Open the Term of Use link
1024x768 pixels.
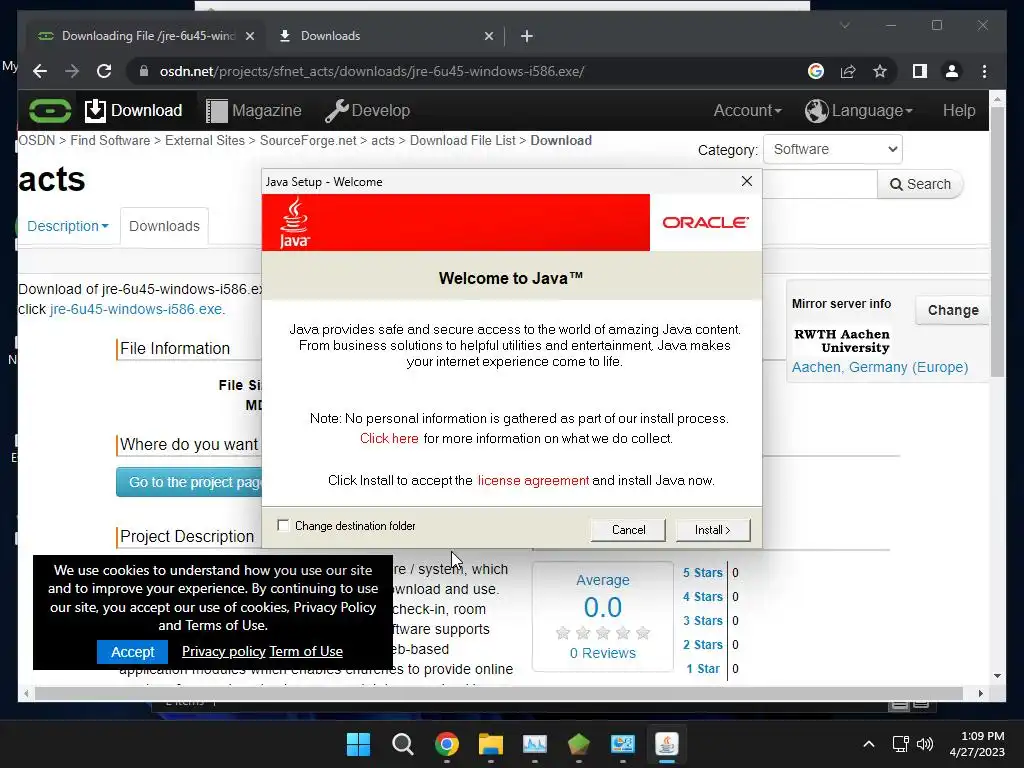click(306, 651)
